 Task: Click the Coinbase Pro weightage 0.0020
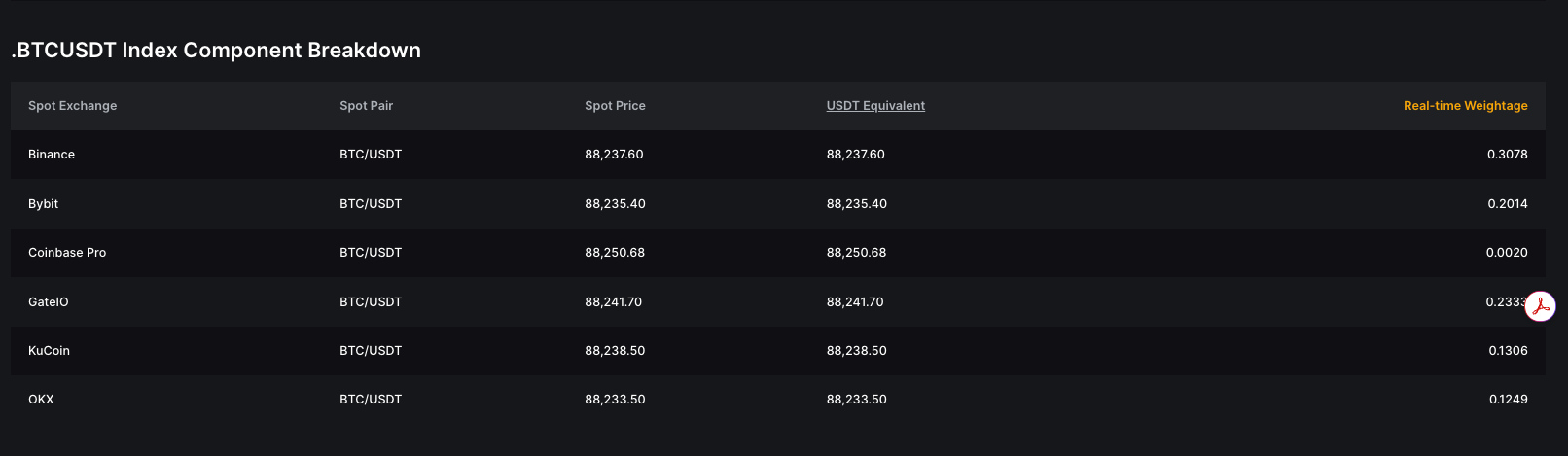1507,253
